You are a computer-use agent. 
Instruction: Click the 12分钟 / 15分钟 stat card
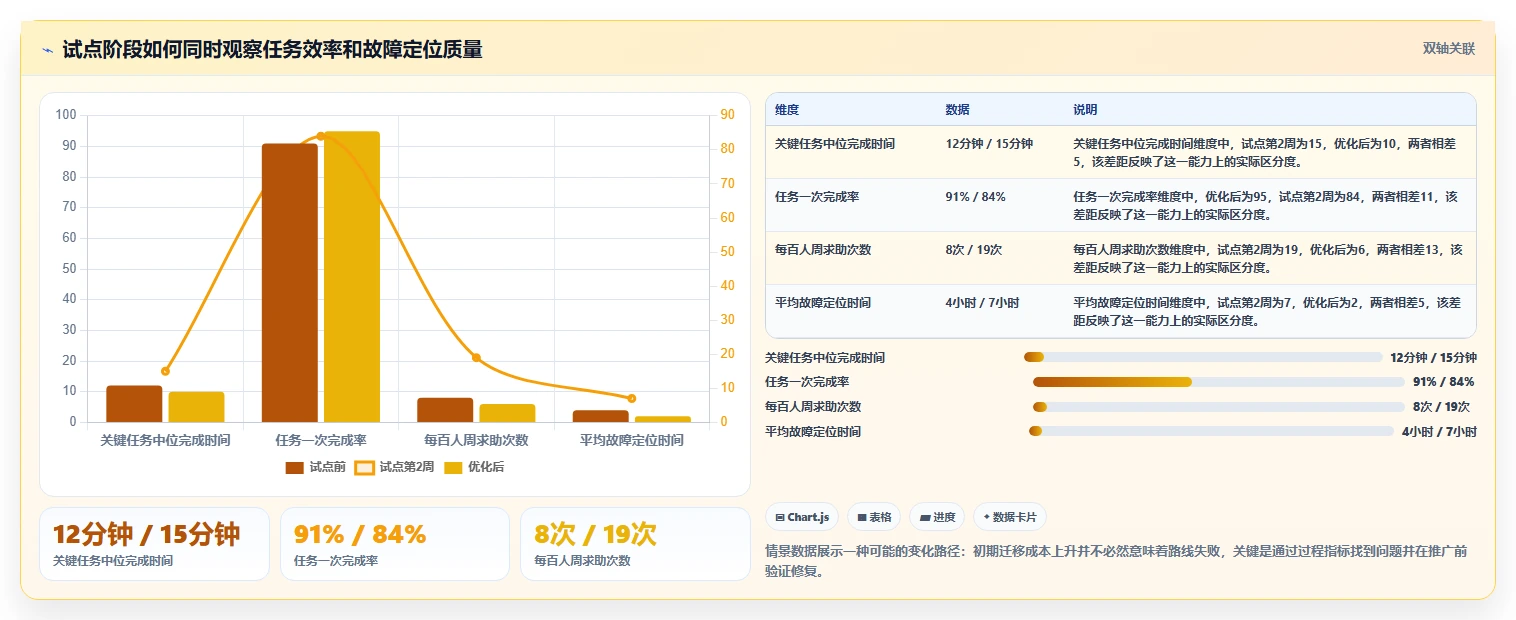(x=155, y=544)
